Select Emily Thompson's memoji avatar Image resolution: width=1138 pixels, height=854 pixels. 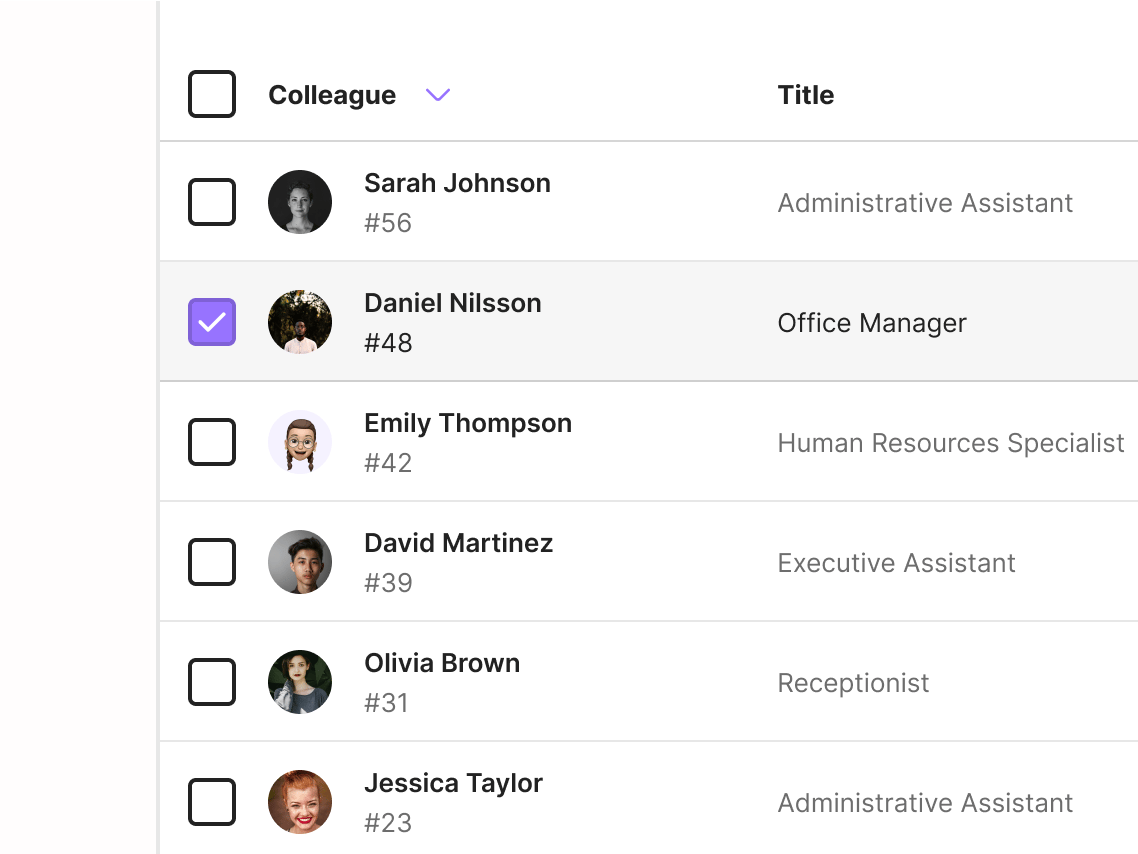299,441
